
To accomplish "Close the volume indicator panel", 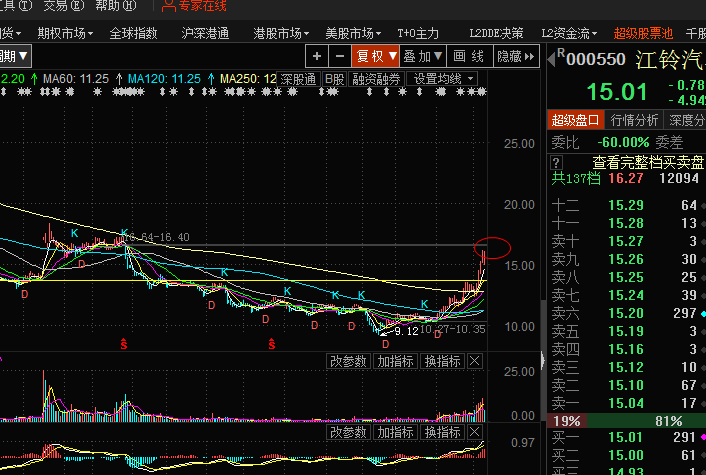I will coord(475,361).
